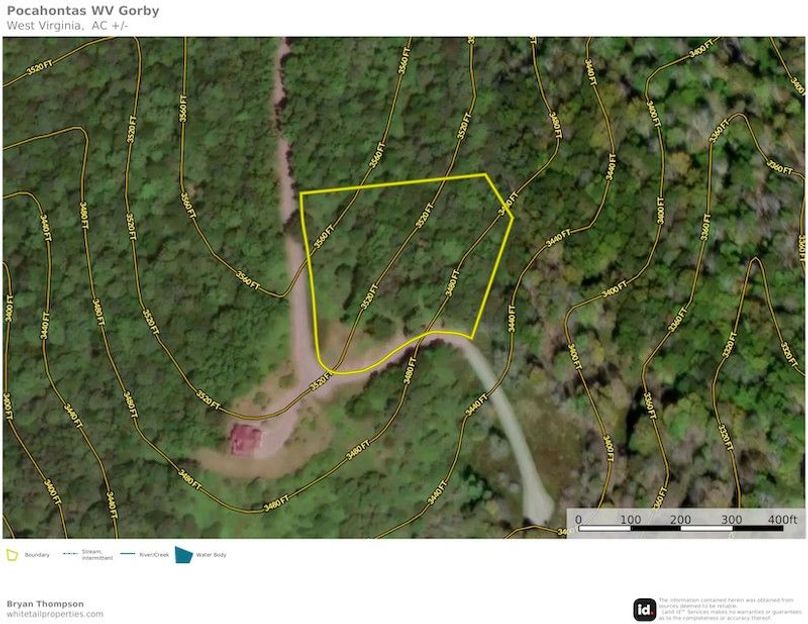Click the Pocahontas WV Gorby map title
This screenshot has width=808, height=624.
(x=82, y=11)
